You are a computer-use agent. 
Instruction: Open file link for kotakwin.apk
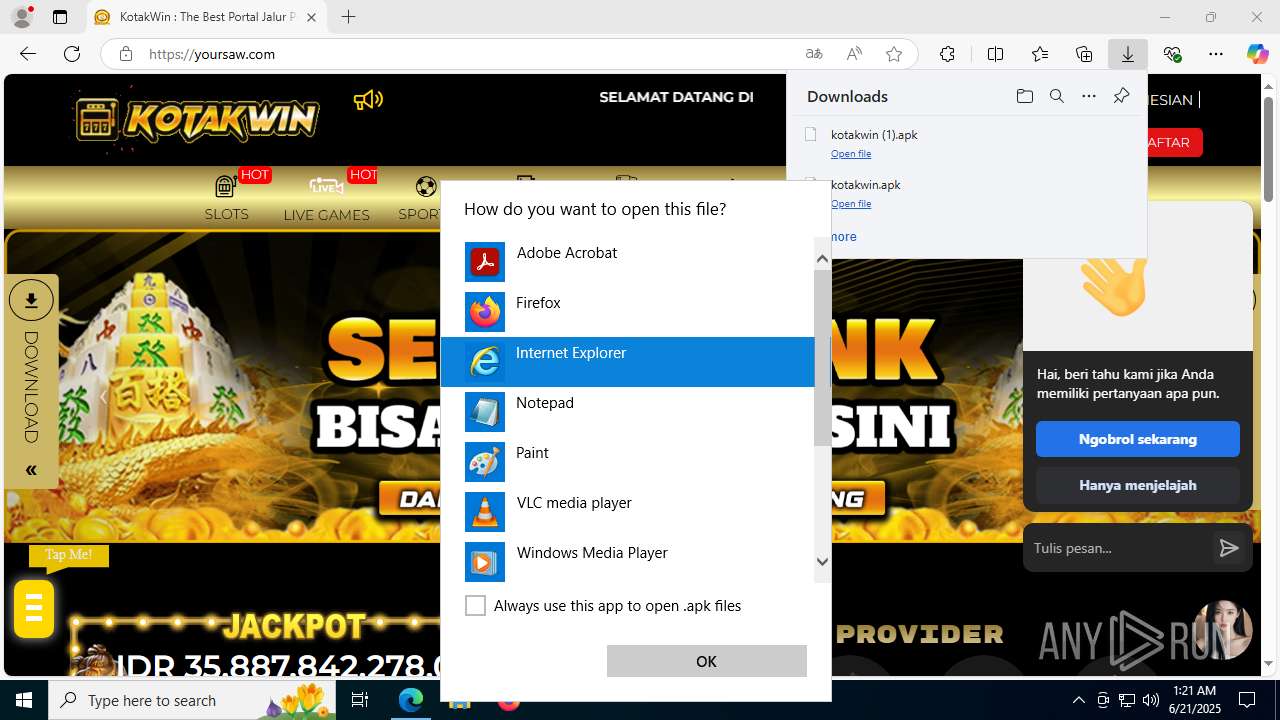(x=851, y=204)
